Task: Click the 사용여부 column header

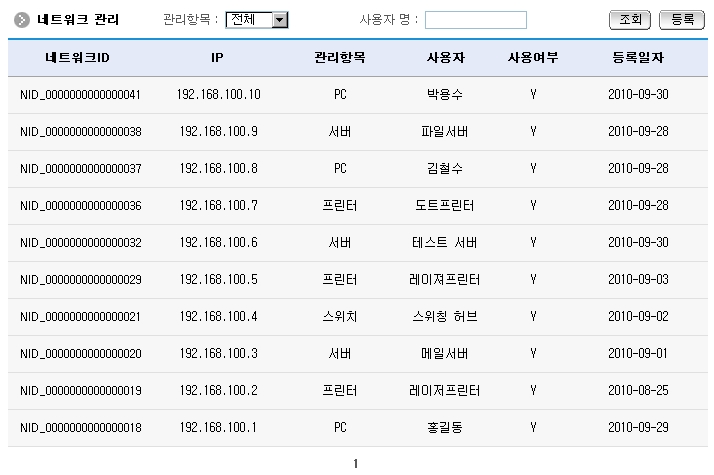Action: point(534,58)
